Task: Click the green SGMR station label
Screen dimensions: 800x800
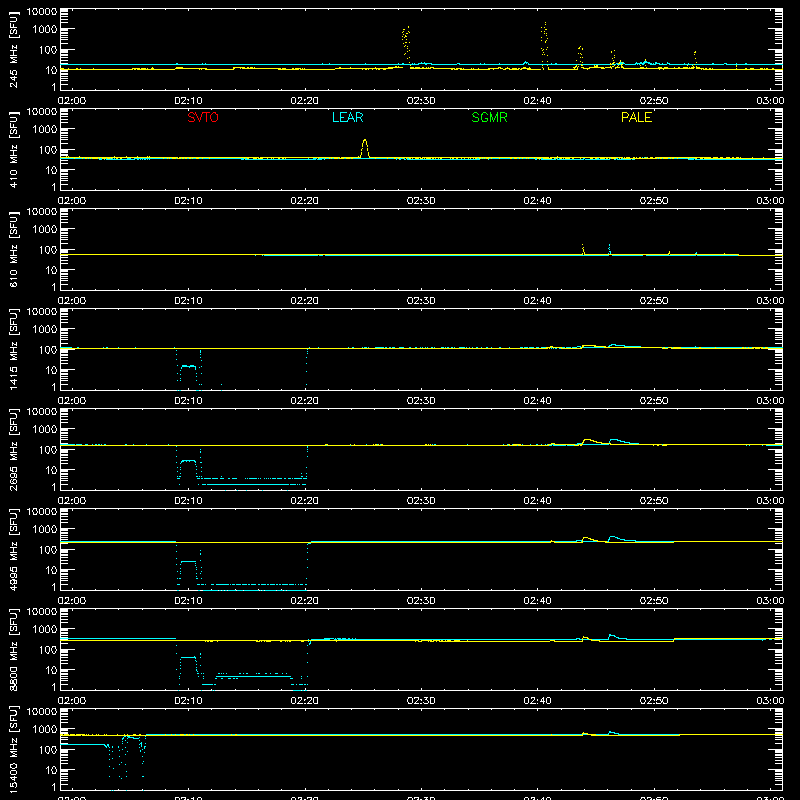Action: [489, 117]
